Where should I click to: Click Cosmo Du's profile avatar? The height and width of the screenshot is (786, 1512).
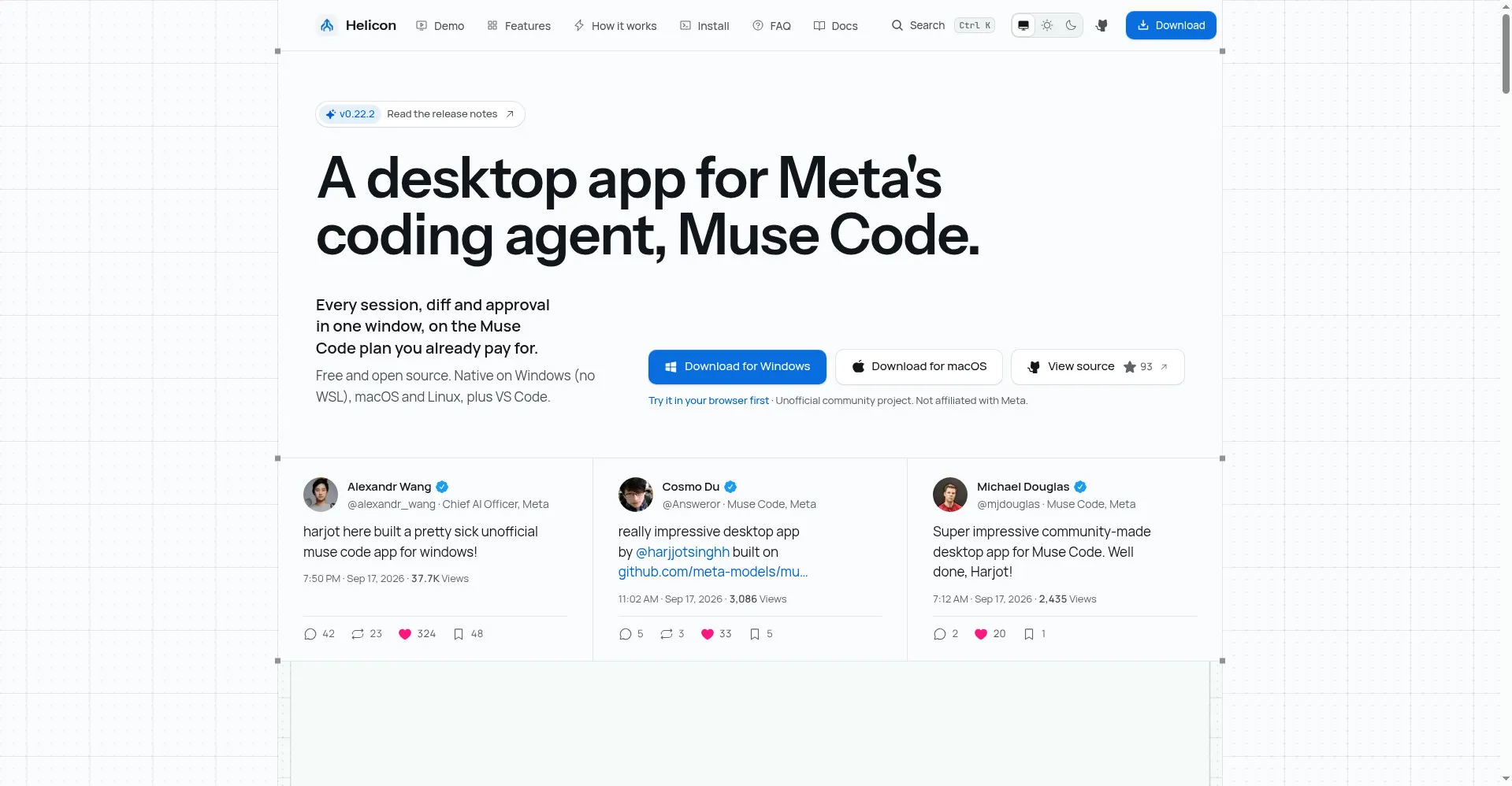[x=636, y=495]
